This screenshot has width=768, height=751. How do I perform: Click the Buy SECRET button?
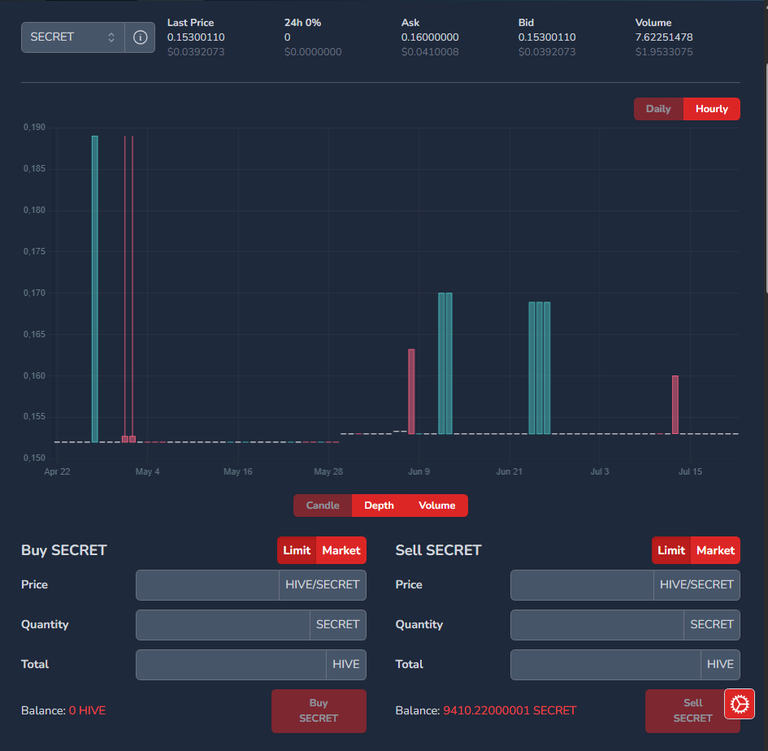point(318,711)
